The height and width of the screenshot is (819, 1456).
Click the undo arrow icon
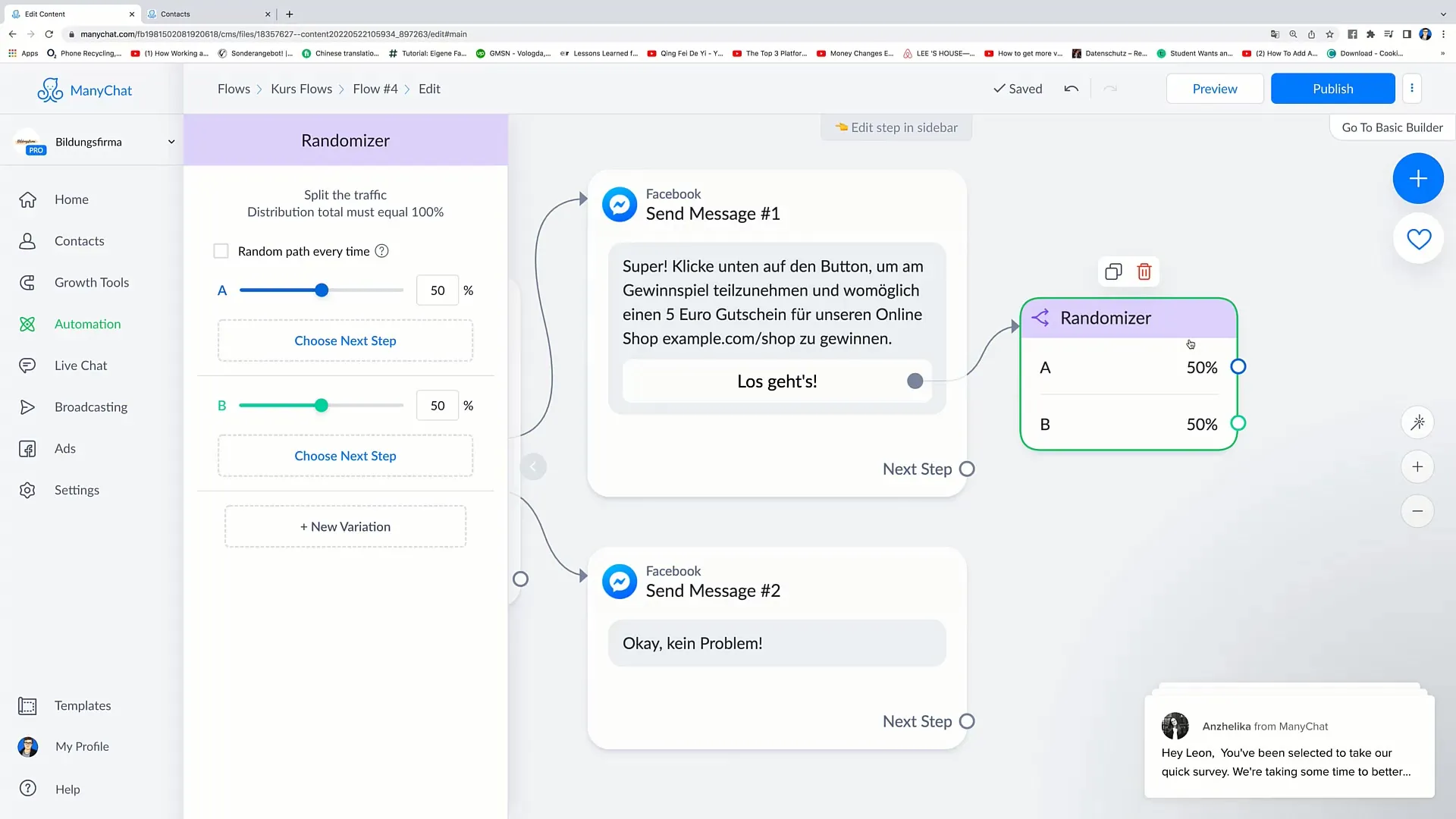(x=1071, y=89)
